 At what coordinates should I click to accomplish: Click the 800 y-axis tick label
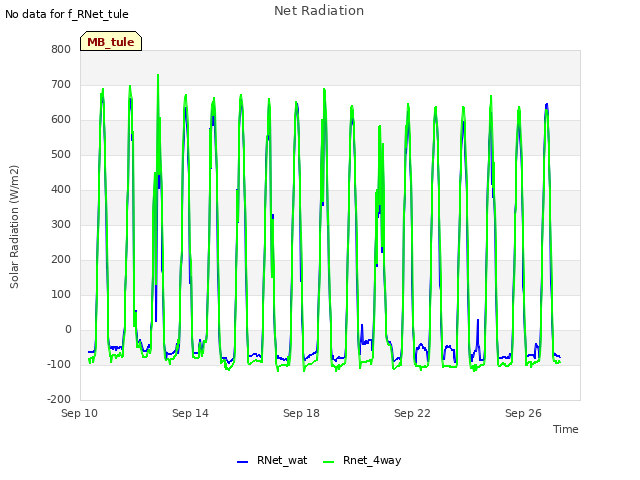61,49
